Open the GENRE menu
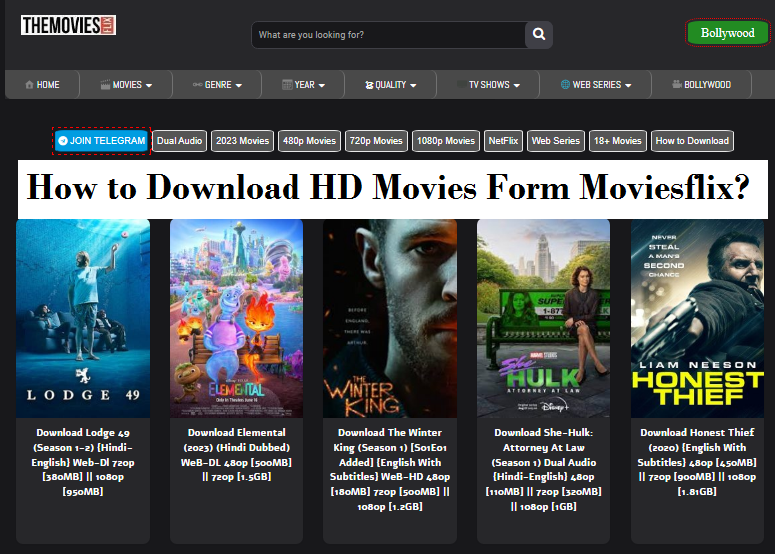The width and height of the screenshot is (775, 554). point(217,85)
